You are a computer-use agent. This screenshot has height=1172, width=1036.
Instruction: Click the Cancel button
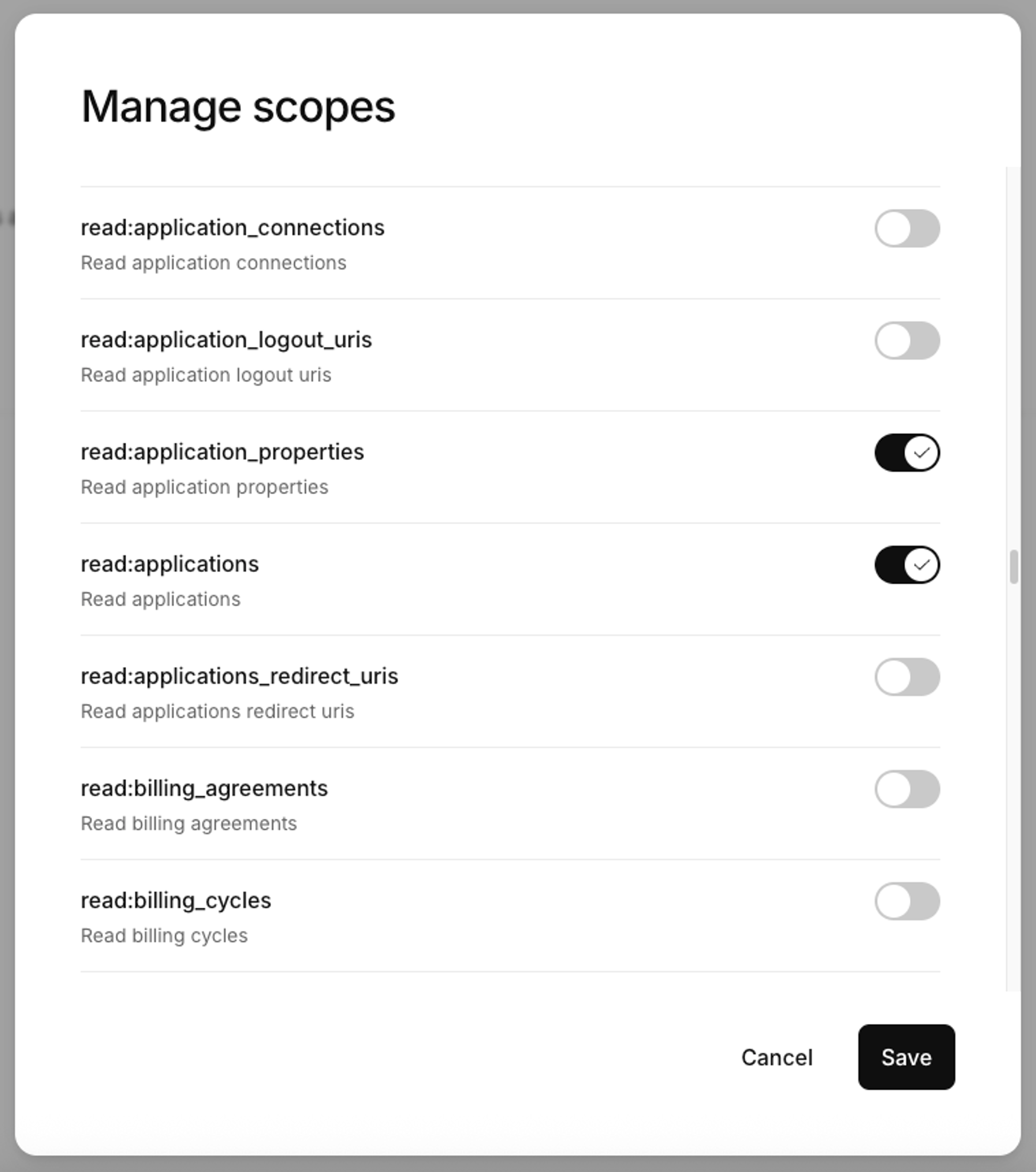pos(777,1058)
